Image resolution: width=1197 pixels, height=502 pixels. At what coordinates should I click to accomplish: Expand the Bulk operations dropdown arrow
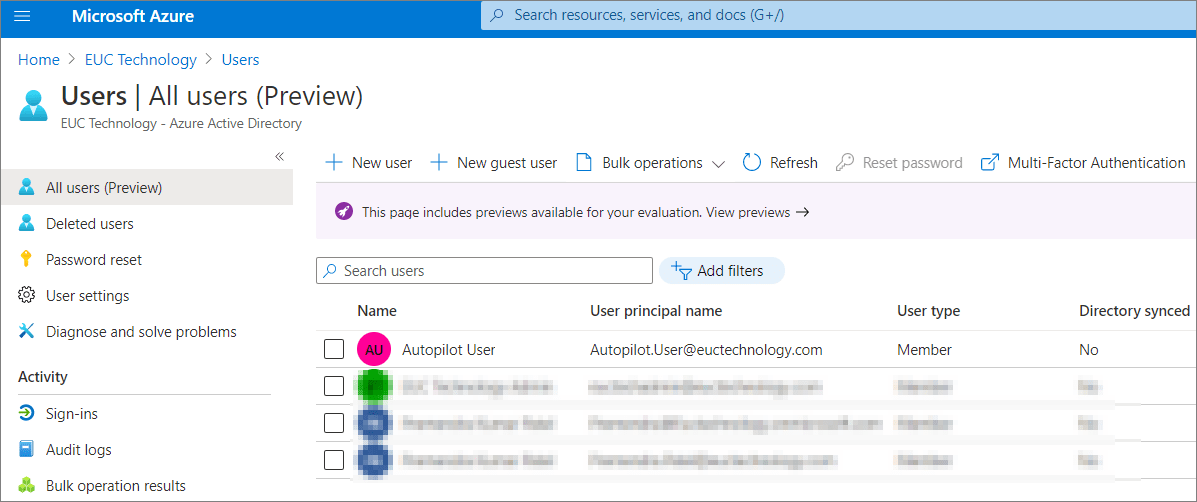pyautogui.click(x=718, y=163)
